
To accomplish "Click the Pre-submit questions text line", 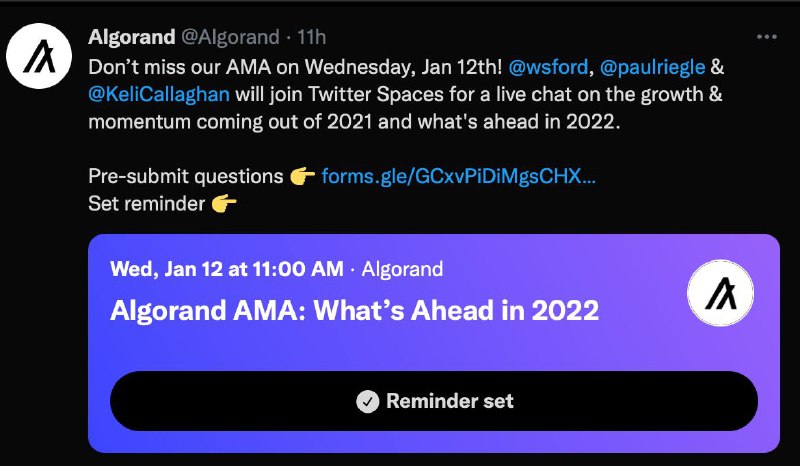I will point(186,176).
